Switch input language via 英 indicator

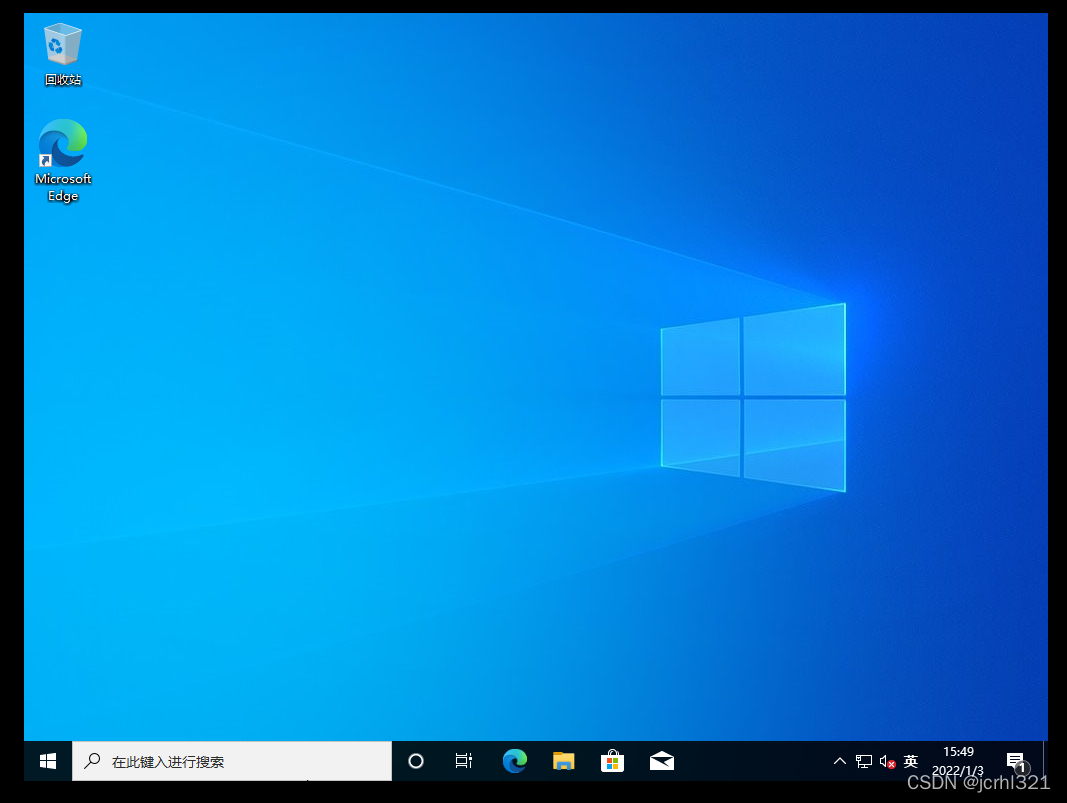(910, 761)
